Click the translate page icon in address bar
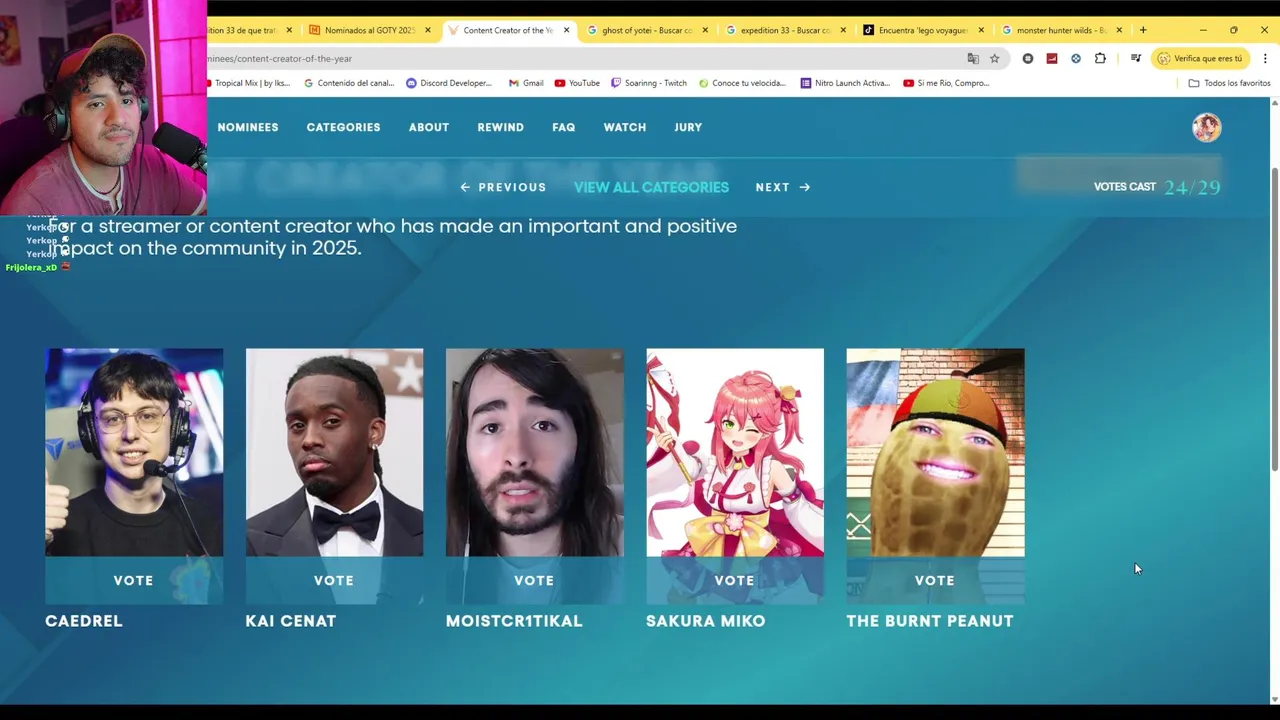This screenshot has height=720, width=1280. click(973, 59)
